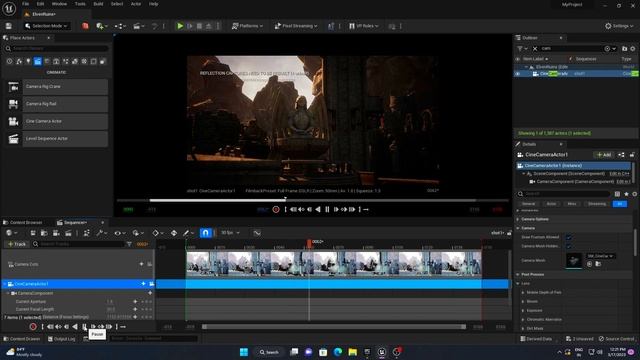Open the Window menu
The image size is (640, 360).
click(59, 4)
